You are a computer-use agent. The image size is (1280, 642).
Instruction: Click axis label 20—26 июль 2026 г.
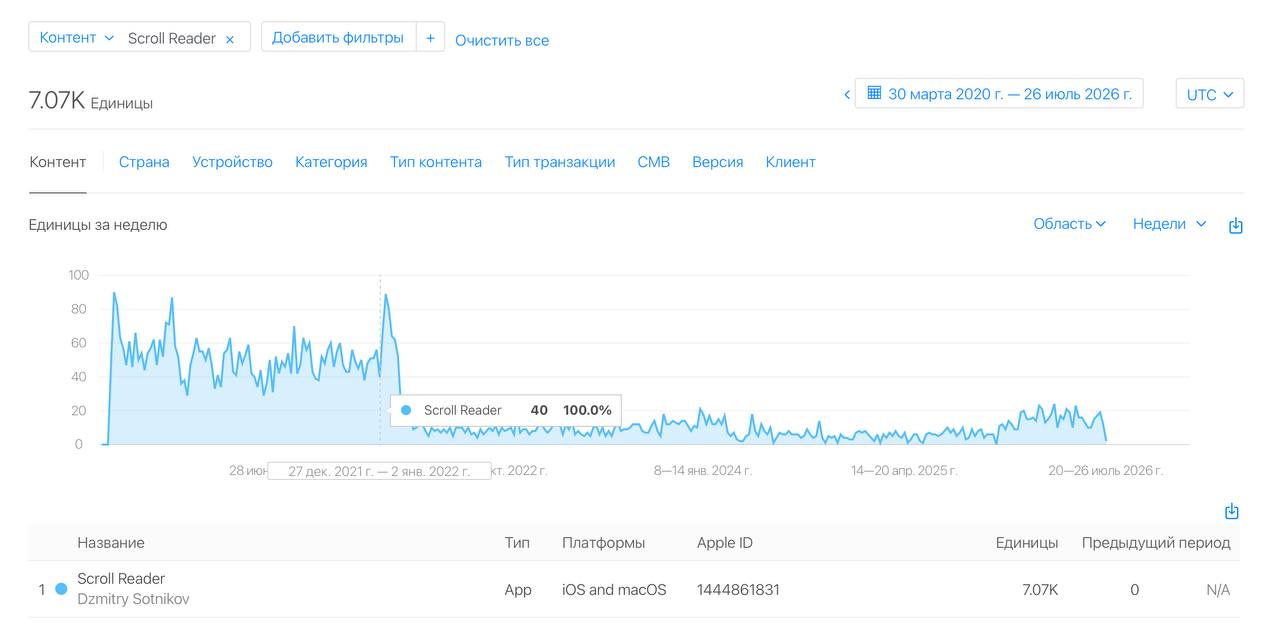click(x=1105, y=470)
